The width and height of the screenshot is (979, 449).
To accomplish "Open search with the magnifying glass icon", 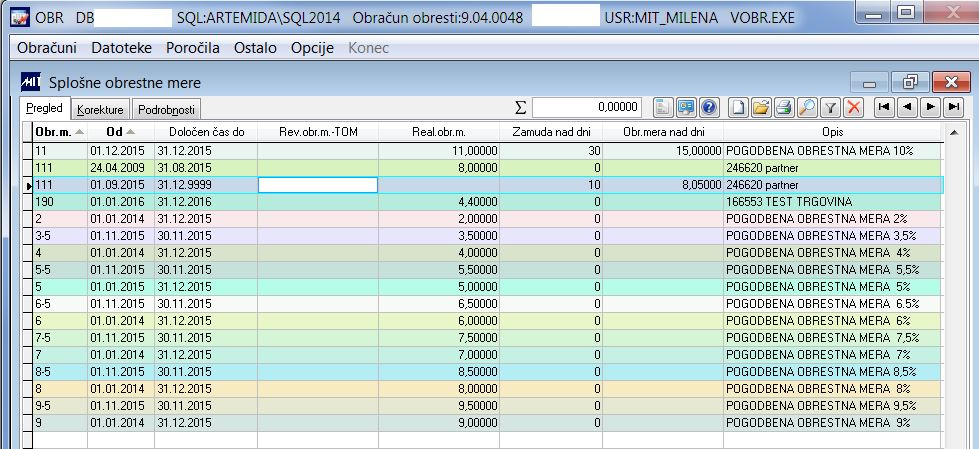I will tap(807, 108).
